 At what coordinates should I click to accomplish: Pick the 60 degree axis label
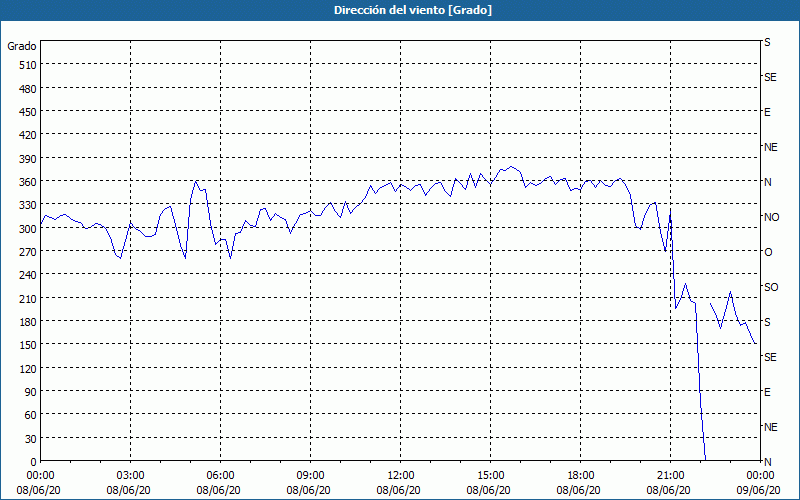[x=31, y=415]
